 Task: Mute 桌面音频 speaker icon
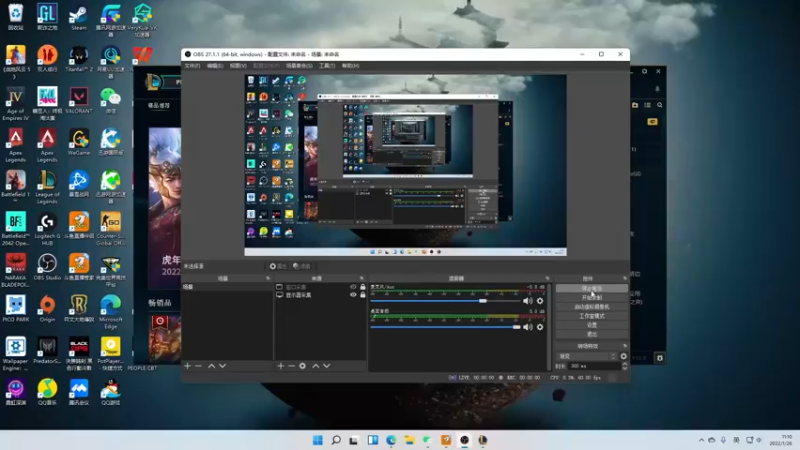coord(528,327)
